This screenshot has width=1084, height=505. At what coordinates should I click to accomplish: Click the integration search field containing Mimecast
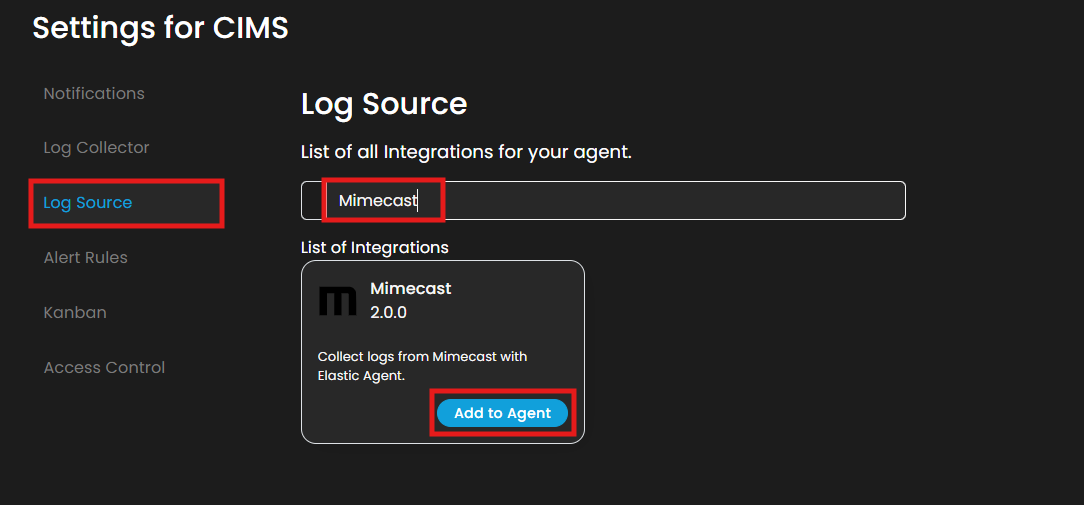point(603,201)
